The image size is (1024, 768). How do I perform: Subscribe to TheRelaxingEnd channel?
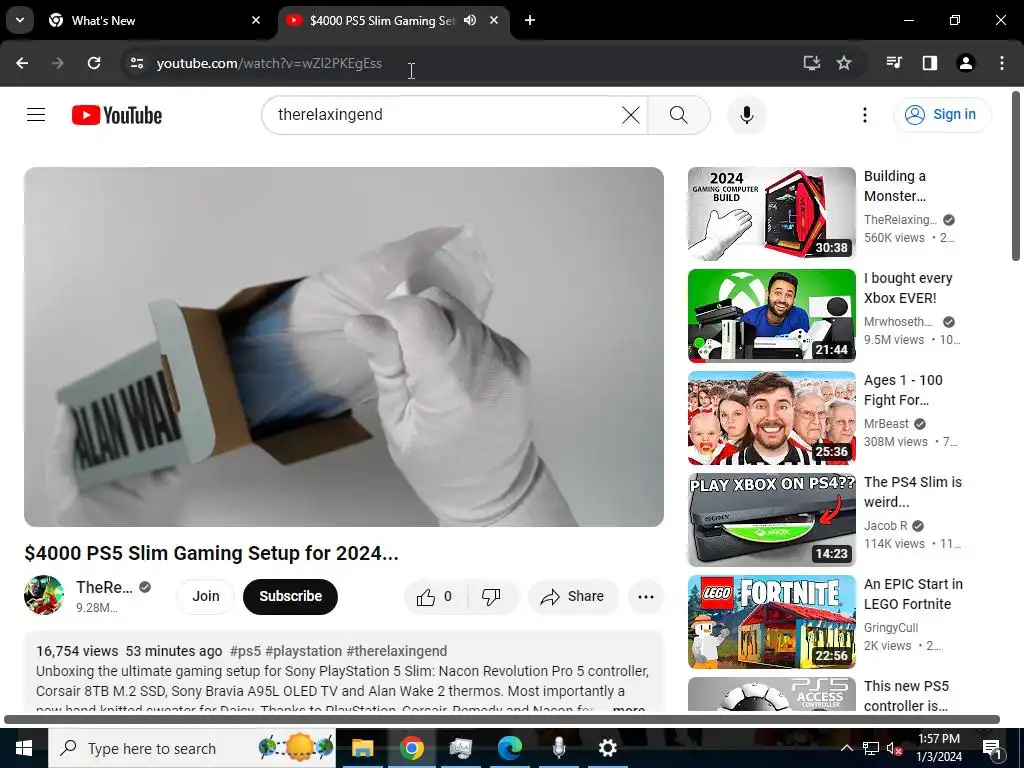point(290,596)
